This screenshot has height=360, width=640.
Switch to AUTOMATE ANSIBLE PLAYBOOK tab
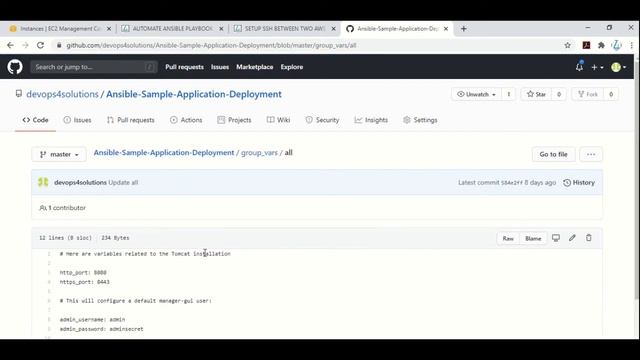pyautogui.click(x=172, y=29)
